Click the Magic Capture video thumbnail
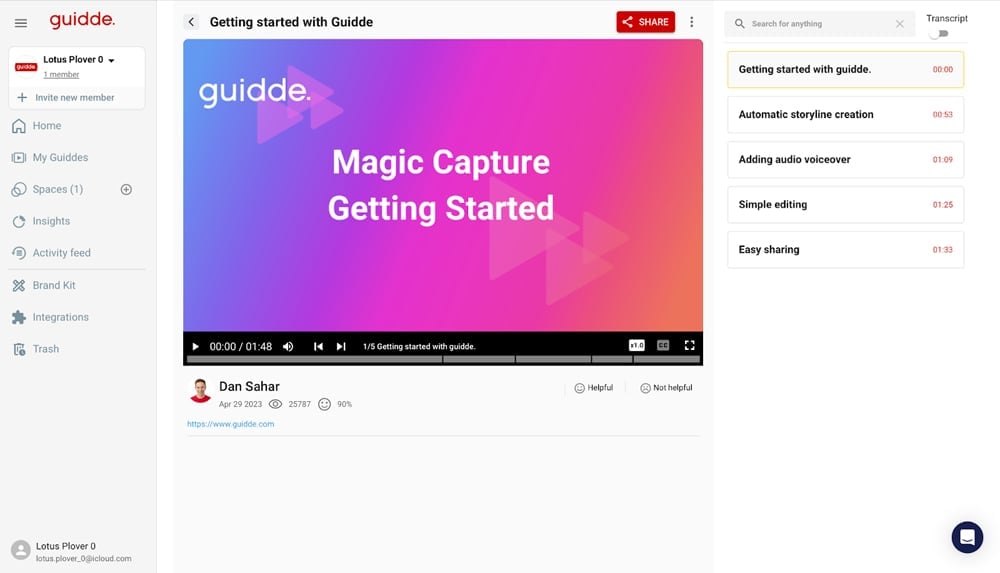Image resolution: width=1000 pixels, height=573 pixels. click(443, 185)
